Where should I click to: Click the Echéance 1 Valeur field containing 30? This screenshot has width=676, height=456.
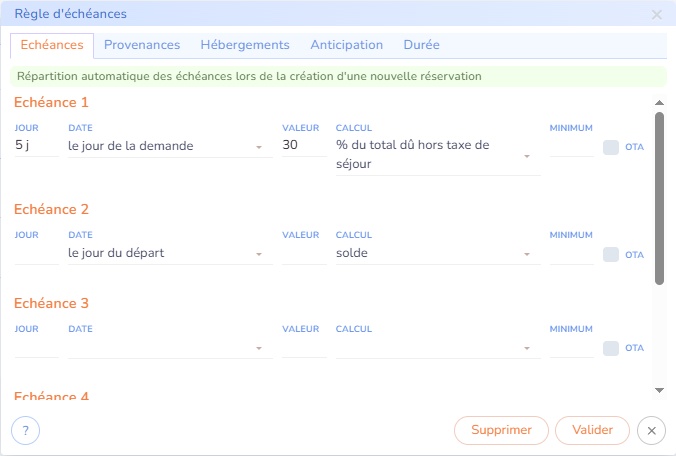pos(304,146)
